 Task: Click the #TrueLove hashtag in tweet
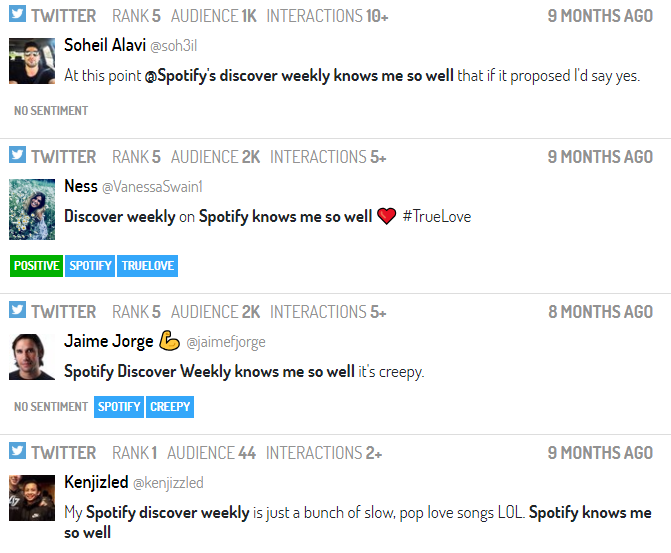pyautogui.click(x=436, y=217)
